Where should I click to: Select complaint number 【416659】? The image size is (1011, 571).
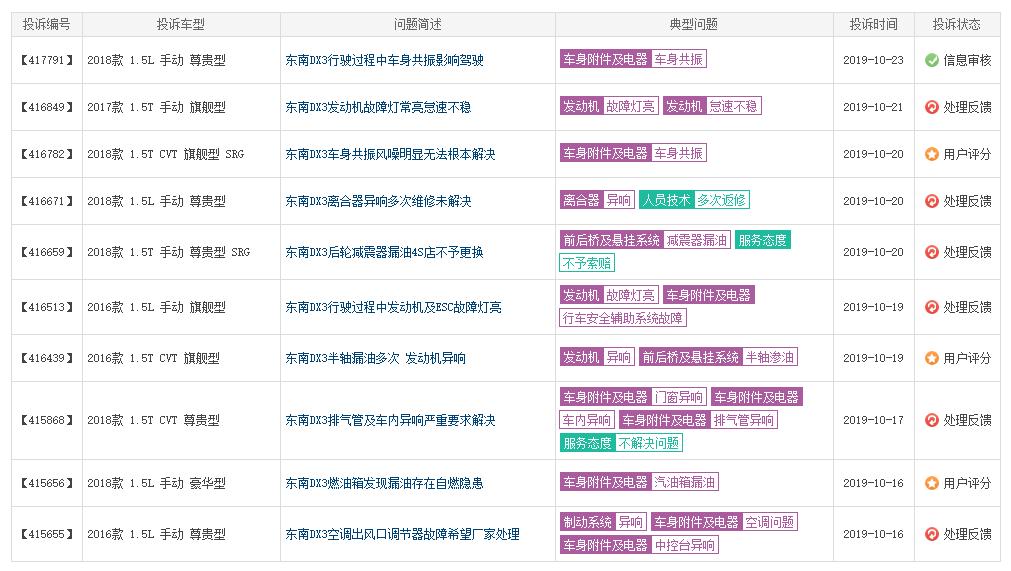click(x=46, y=252)
